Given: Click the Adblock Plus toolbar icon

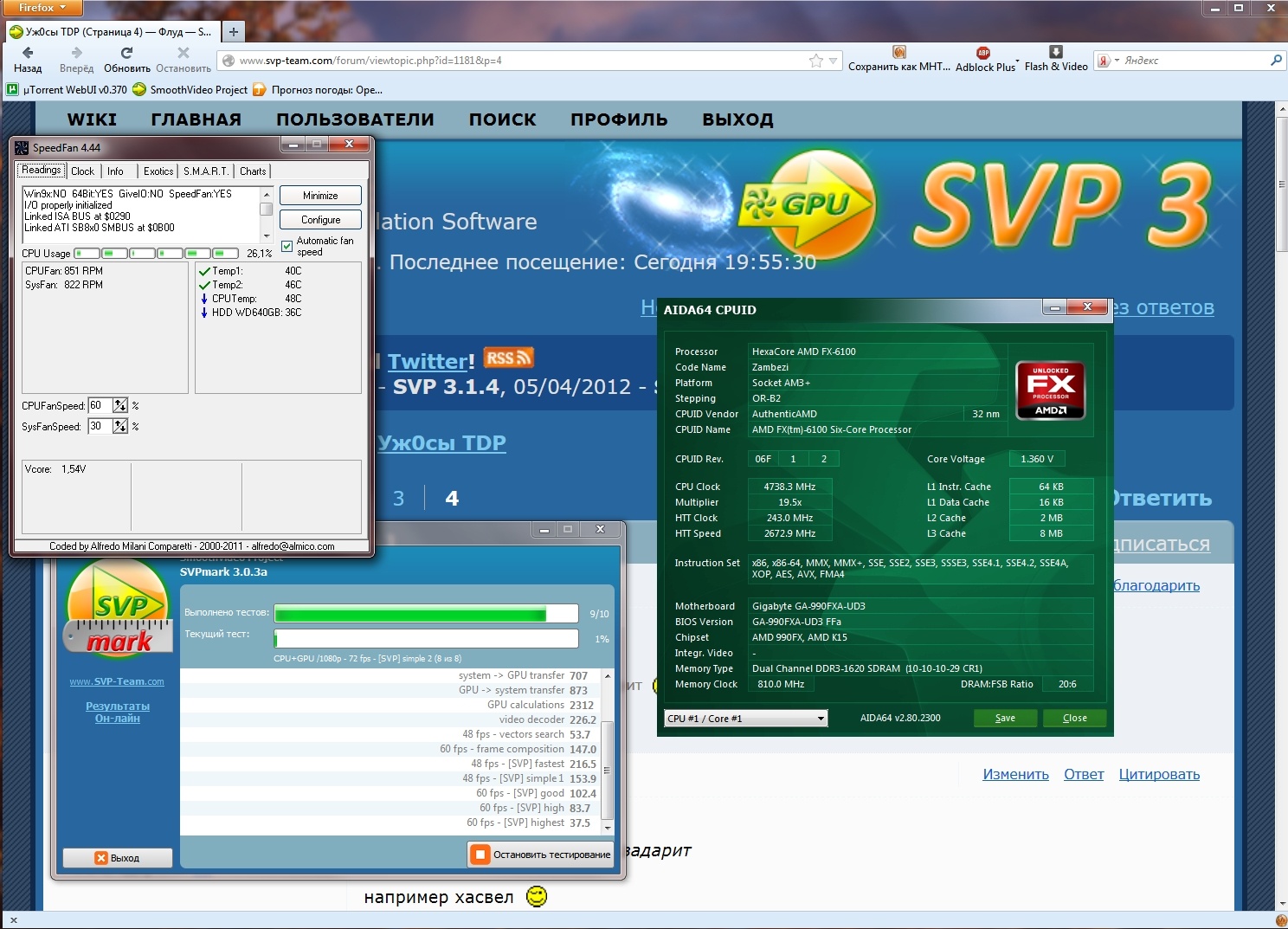Looking at the screenshot, I should [x=982, y=53].
